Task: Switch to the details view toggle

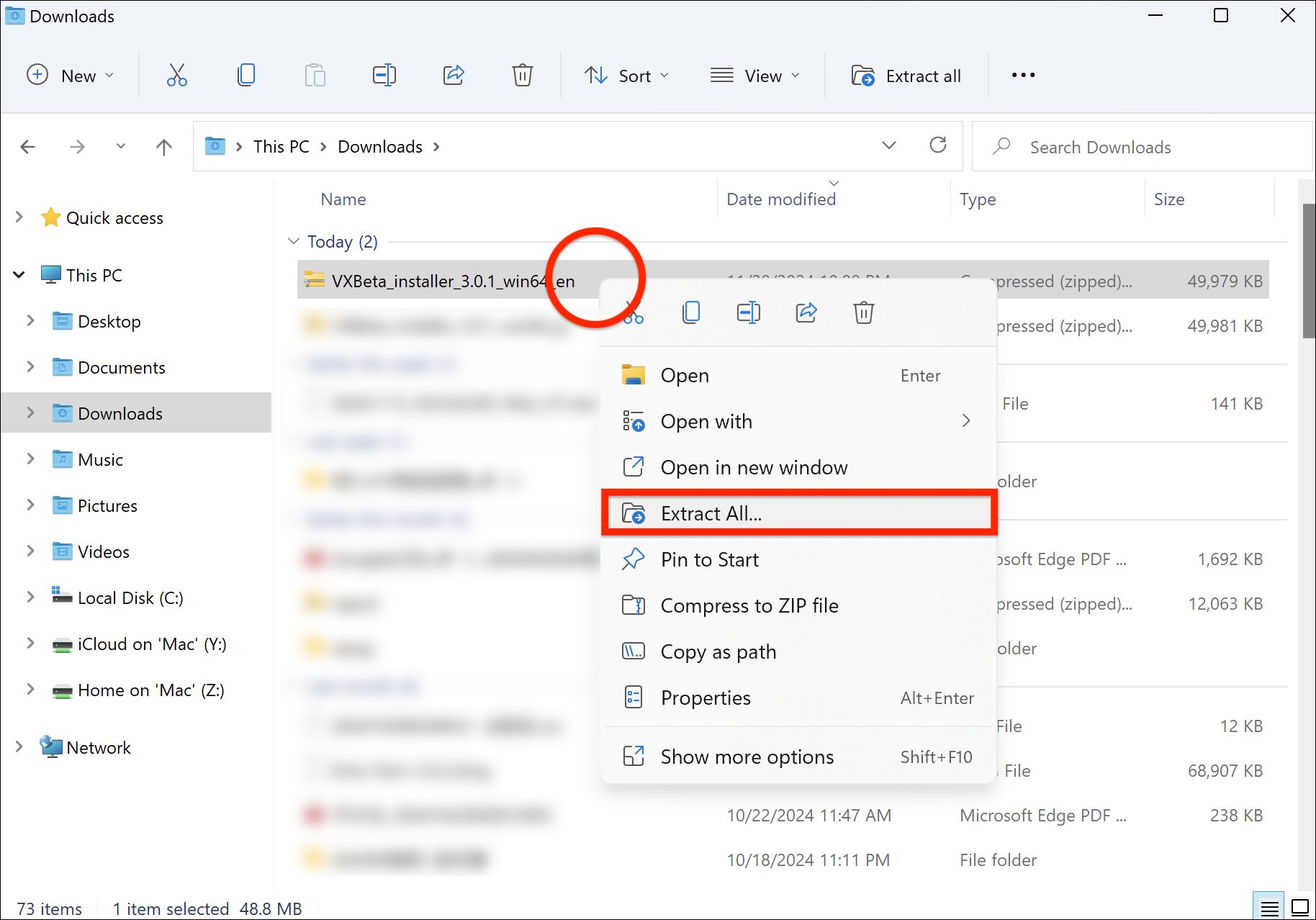Action: [1270, 907]
